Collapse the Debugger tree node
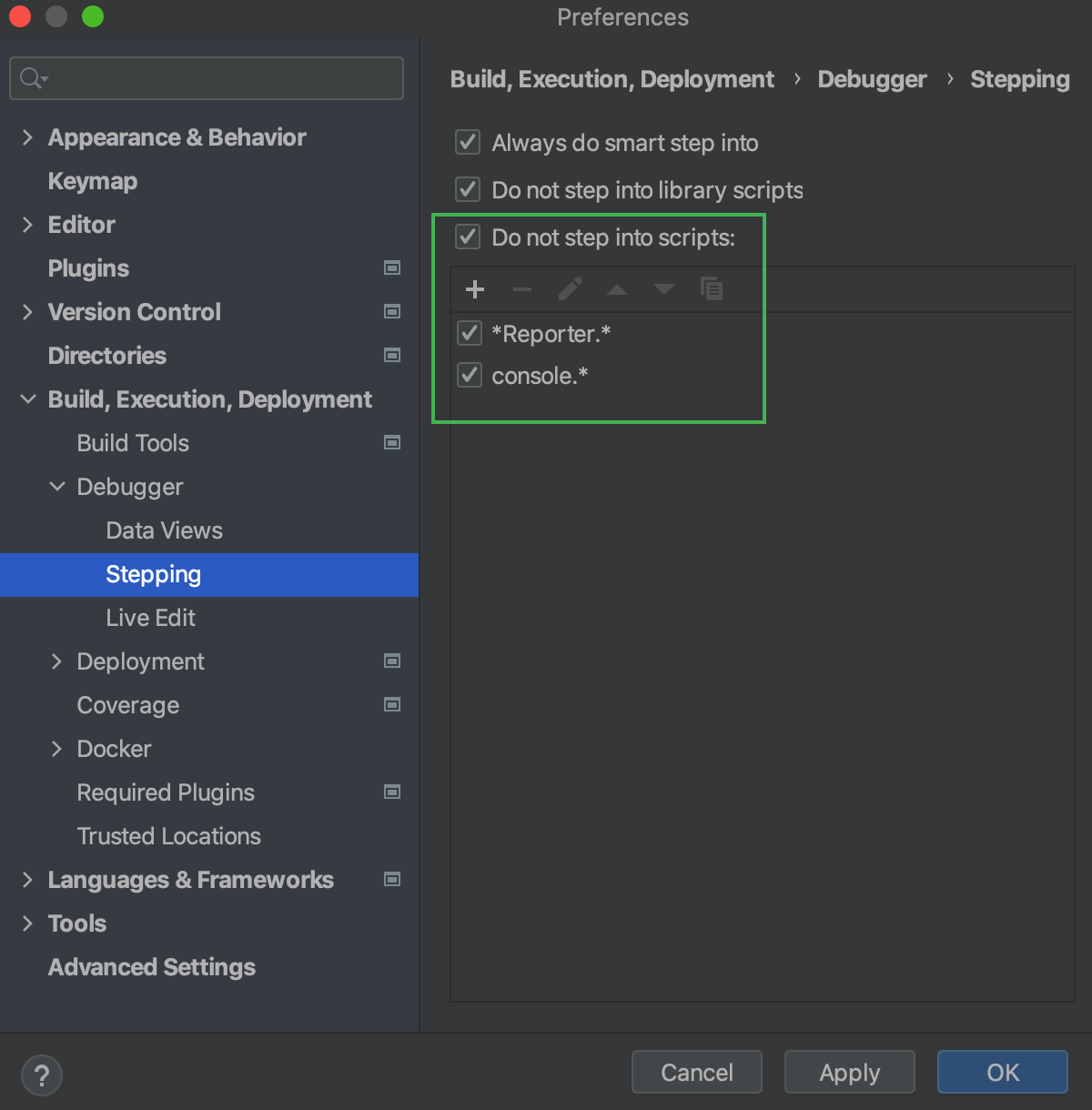 coord(57,487)
